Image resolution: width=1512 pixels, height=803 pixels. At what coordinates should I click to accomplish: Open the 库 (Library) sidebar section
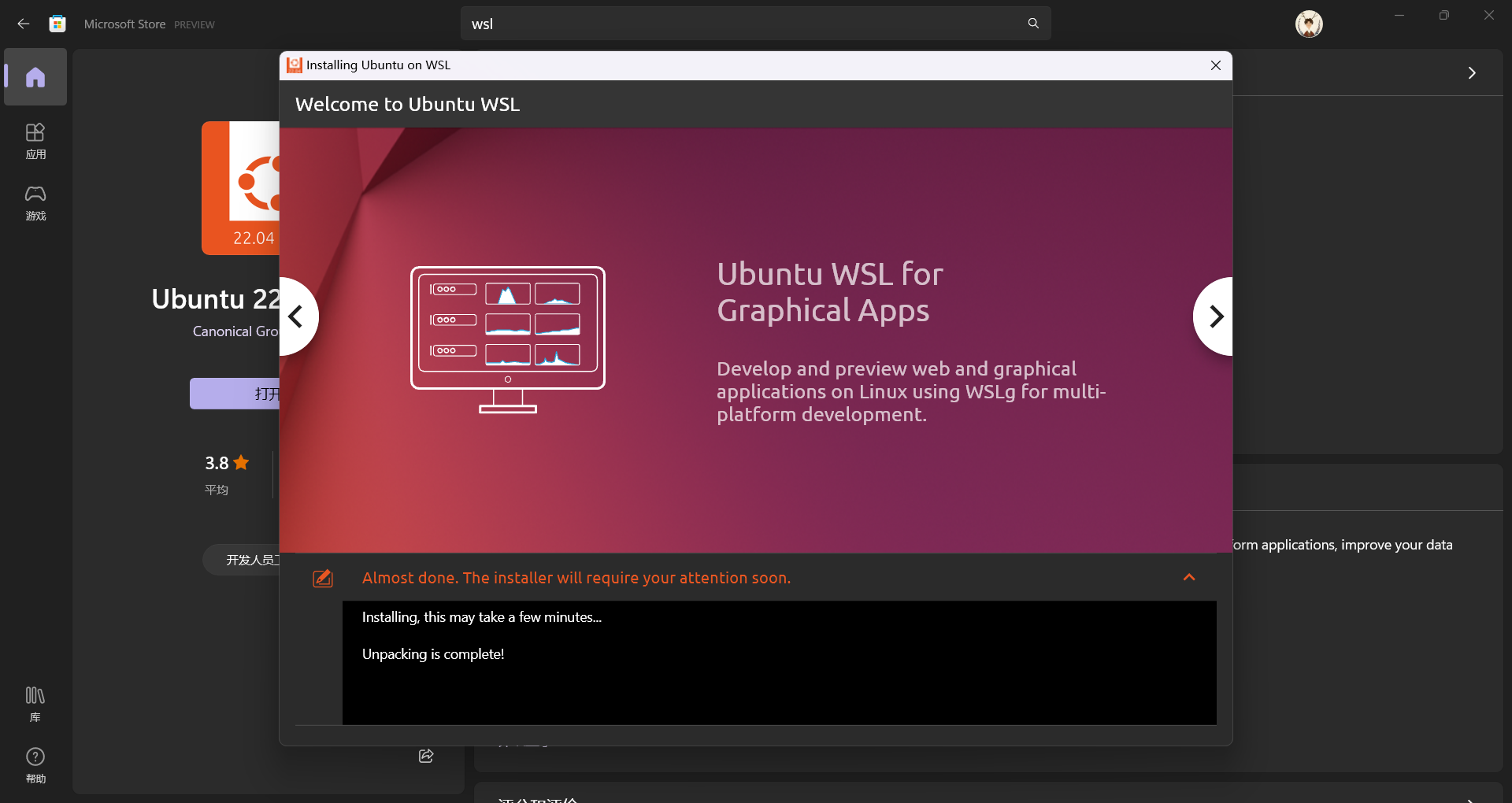coord(35,704)
